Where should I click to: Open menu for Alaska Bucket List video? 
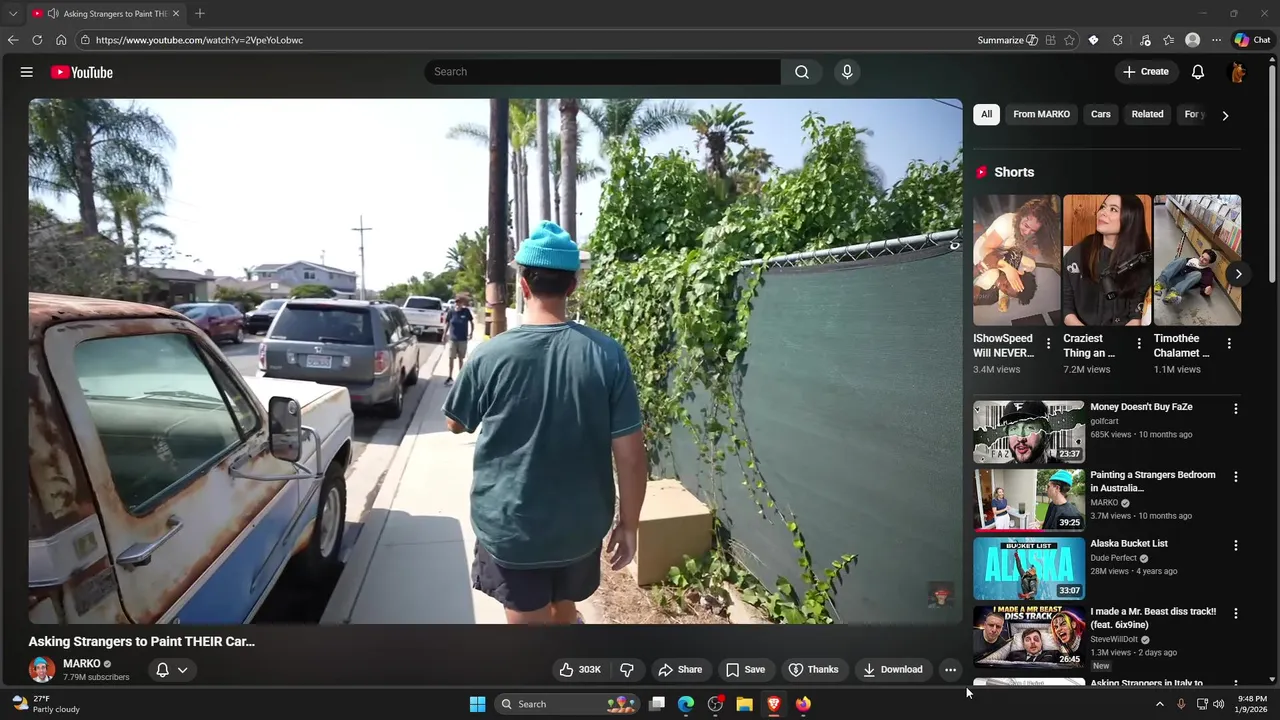(x=1235, y=546)
